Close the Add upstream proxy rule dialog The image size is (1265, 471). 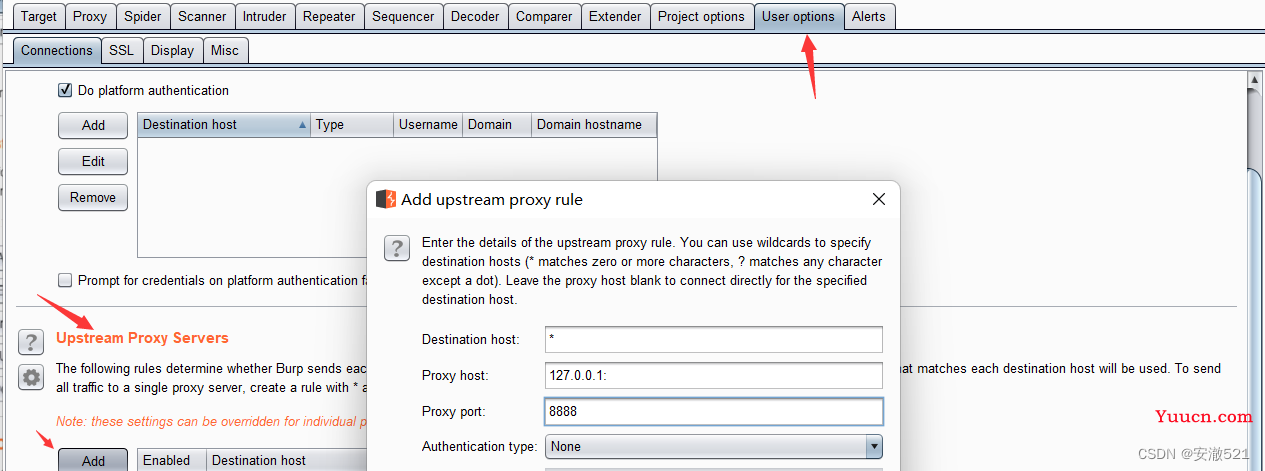click(x=879, y=199)
